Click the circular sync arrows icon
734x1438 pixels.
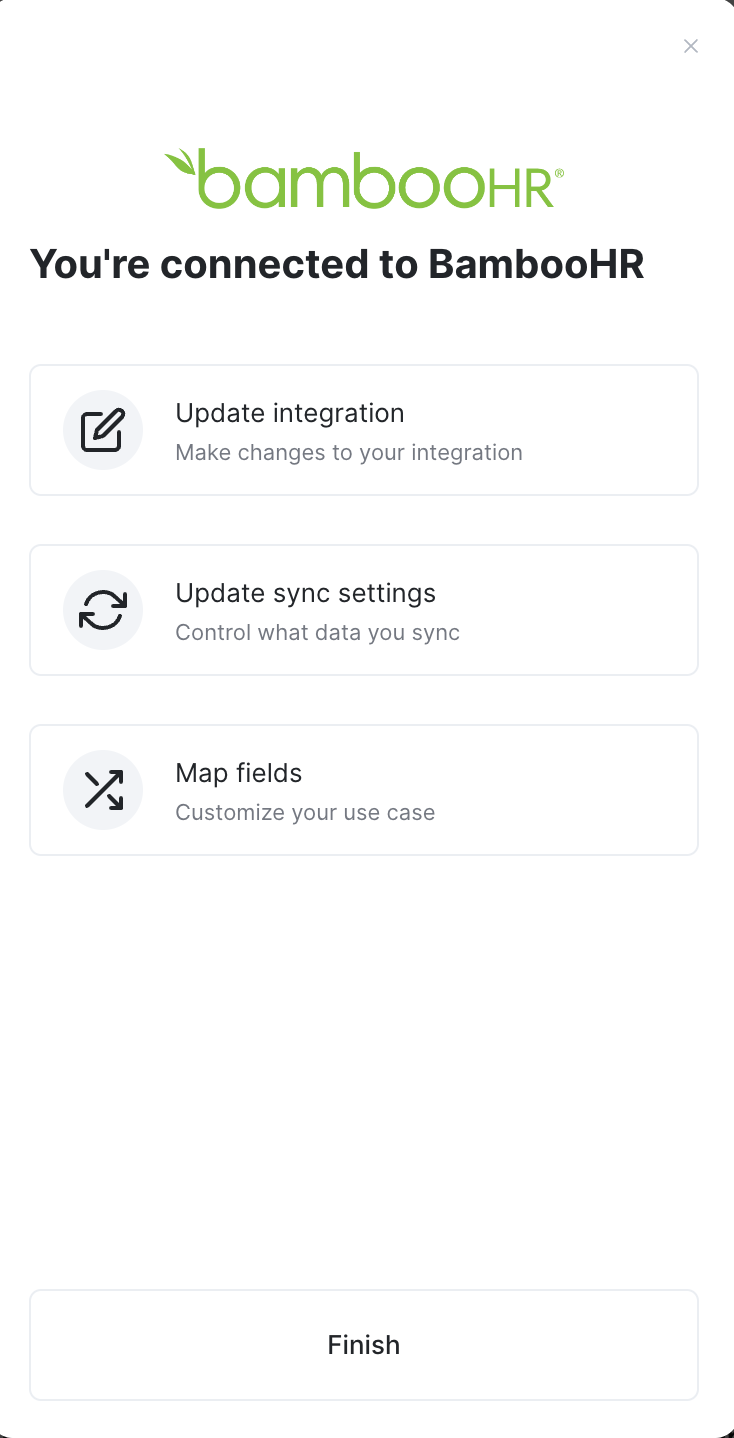103,610
